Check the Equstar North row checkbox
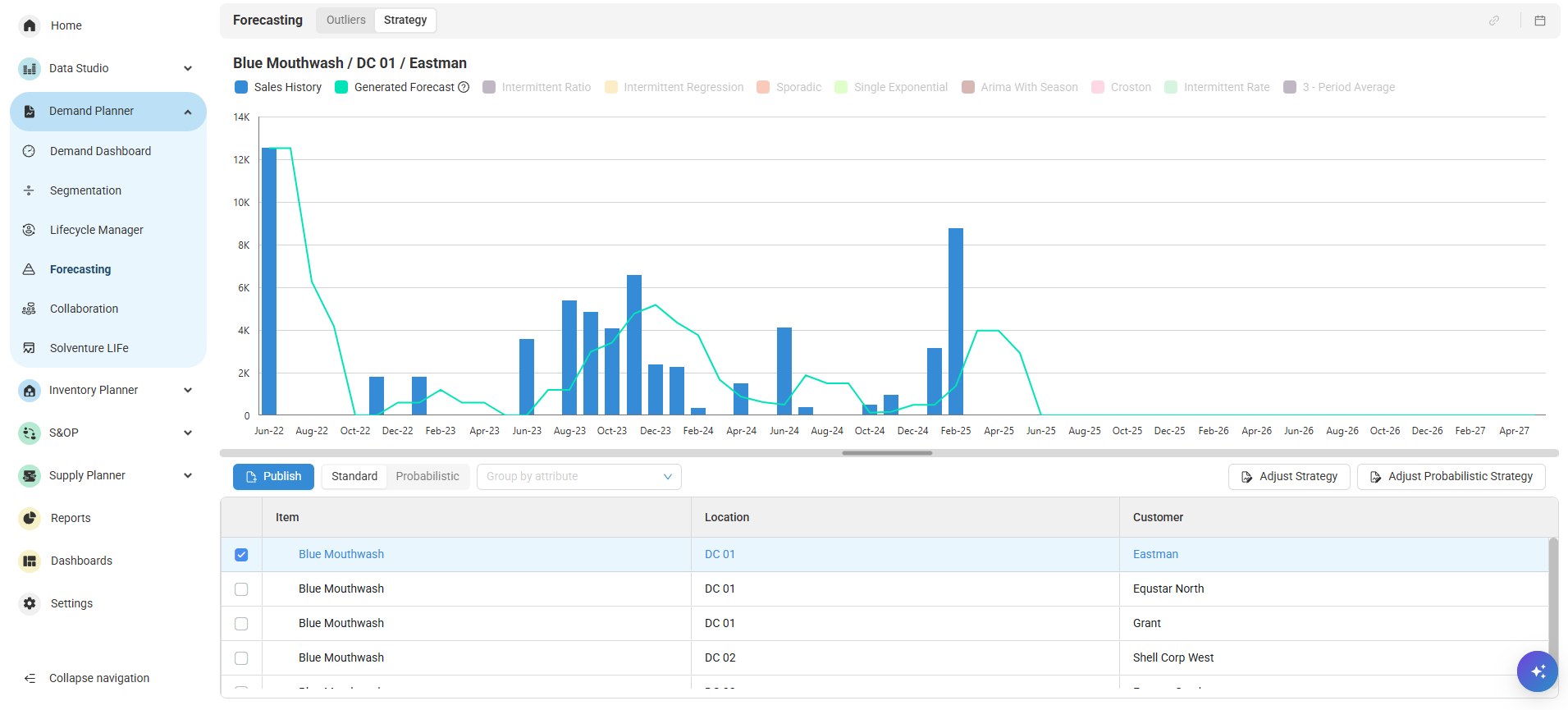Viewport: 1568px width, 710px height. pos(241,589)
